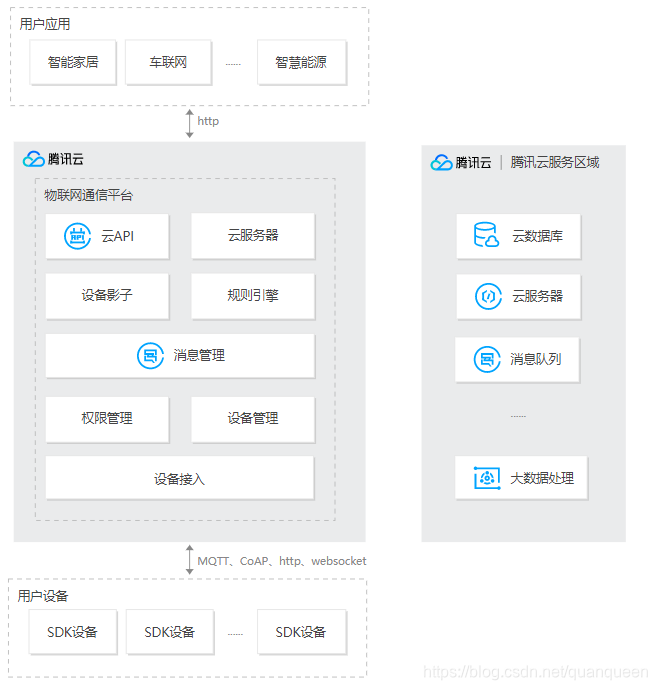The width and height of the screenshot is (657, 690).
Task: Select the 车联网 box
Action: pos(169,62)
